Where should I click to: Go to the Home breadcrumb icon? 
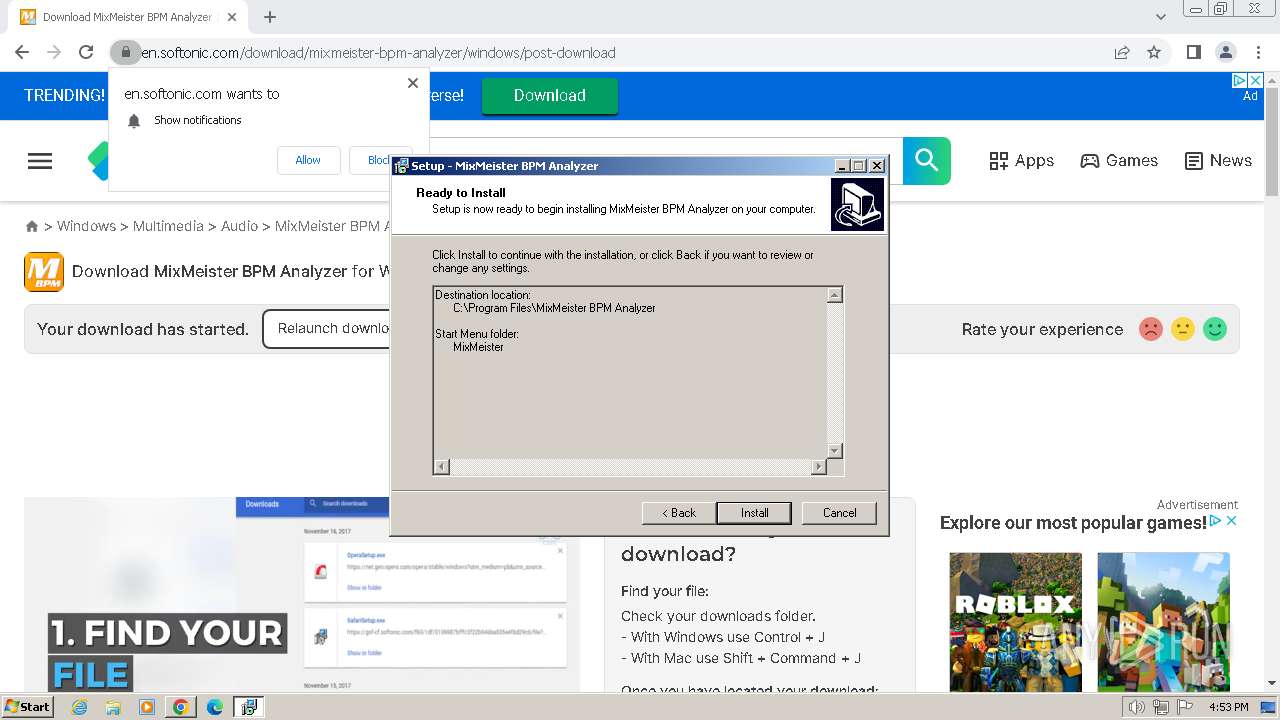pos(32,227)
